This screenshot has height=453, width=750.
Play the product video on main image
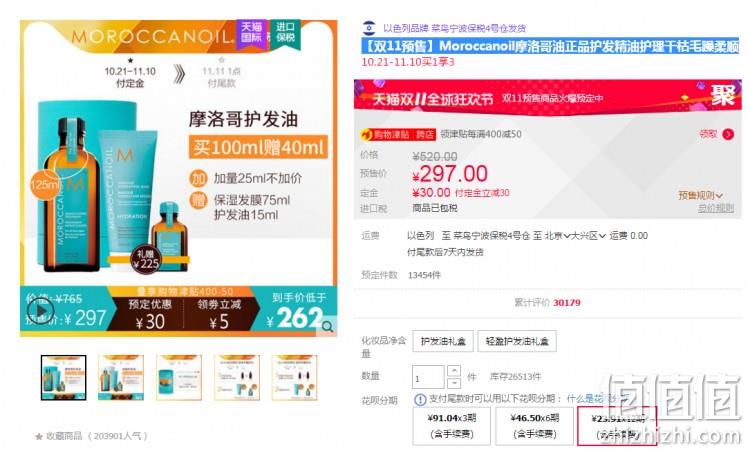pos(40,311)
